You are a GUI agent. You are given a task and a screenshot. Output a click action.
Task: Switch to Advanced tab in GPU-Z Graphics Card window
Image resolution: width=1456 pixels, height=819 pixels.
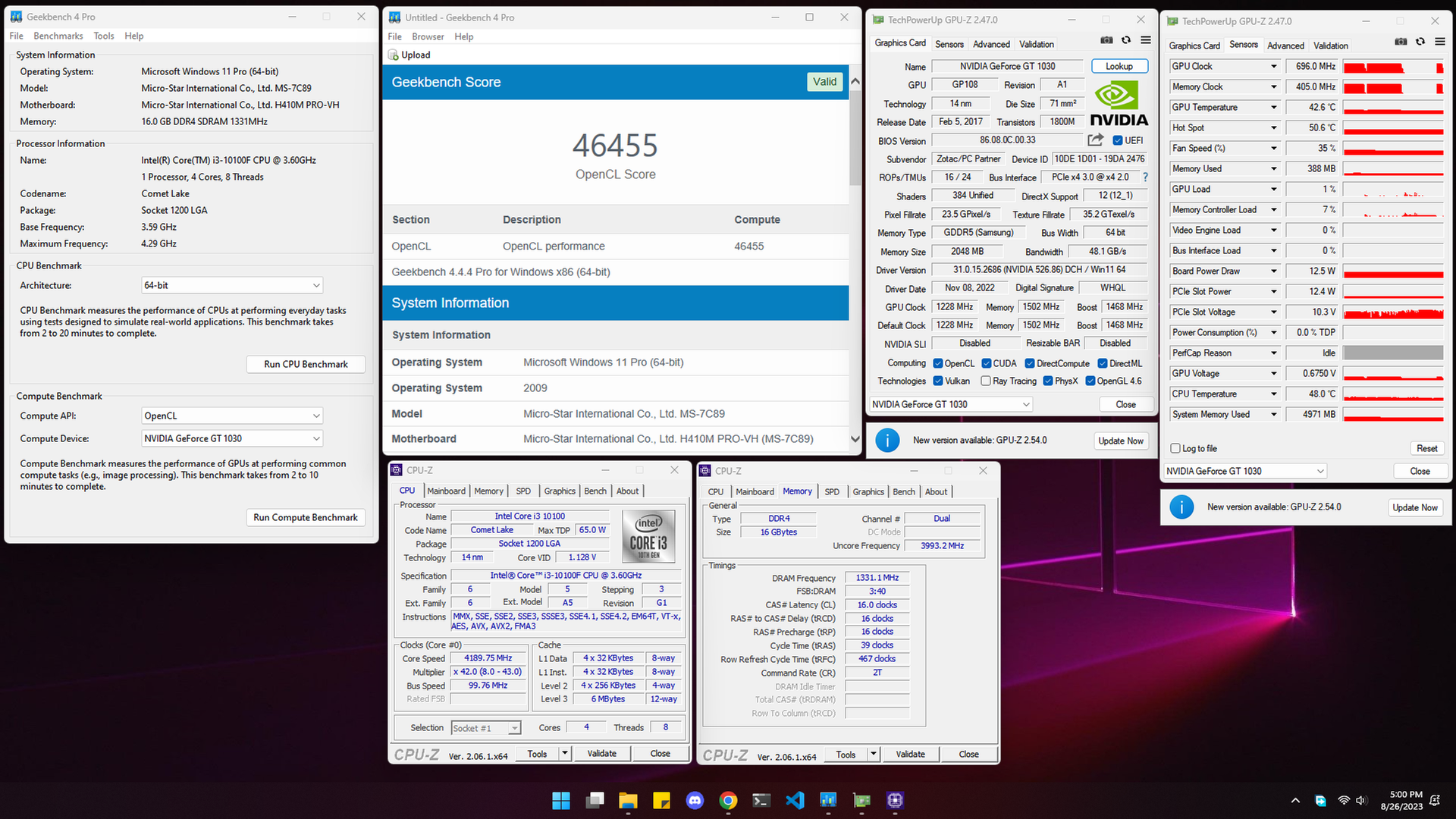click(x=991, y=44)
